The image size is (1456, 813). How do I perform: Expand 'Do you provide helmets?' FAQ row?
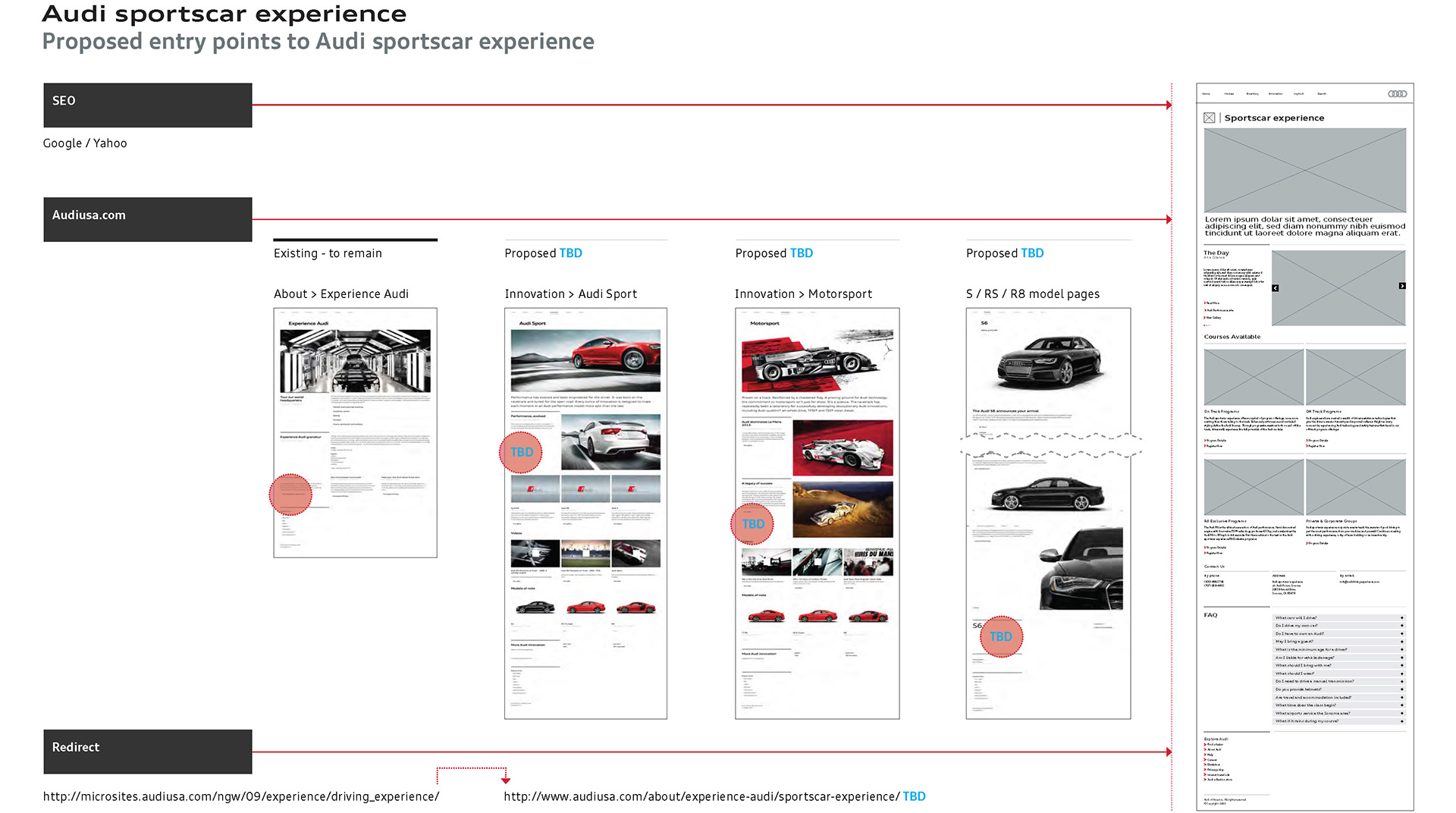(x=1339, y=689)
